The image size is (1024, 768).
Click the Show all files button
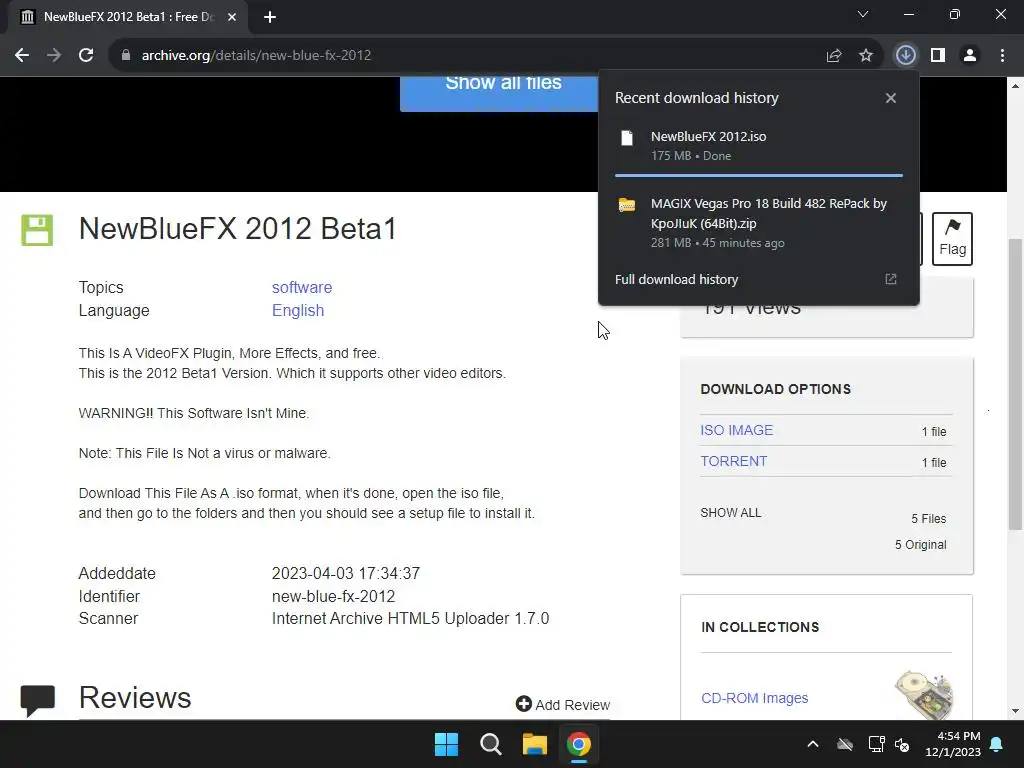[499, 93]
